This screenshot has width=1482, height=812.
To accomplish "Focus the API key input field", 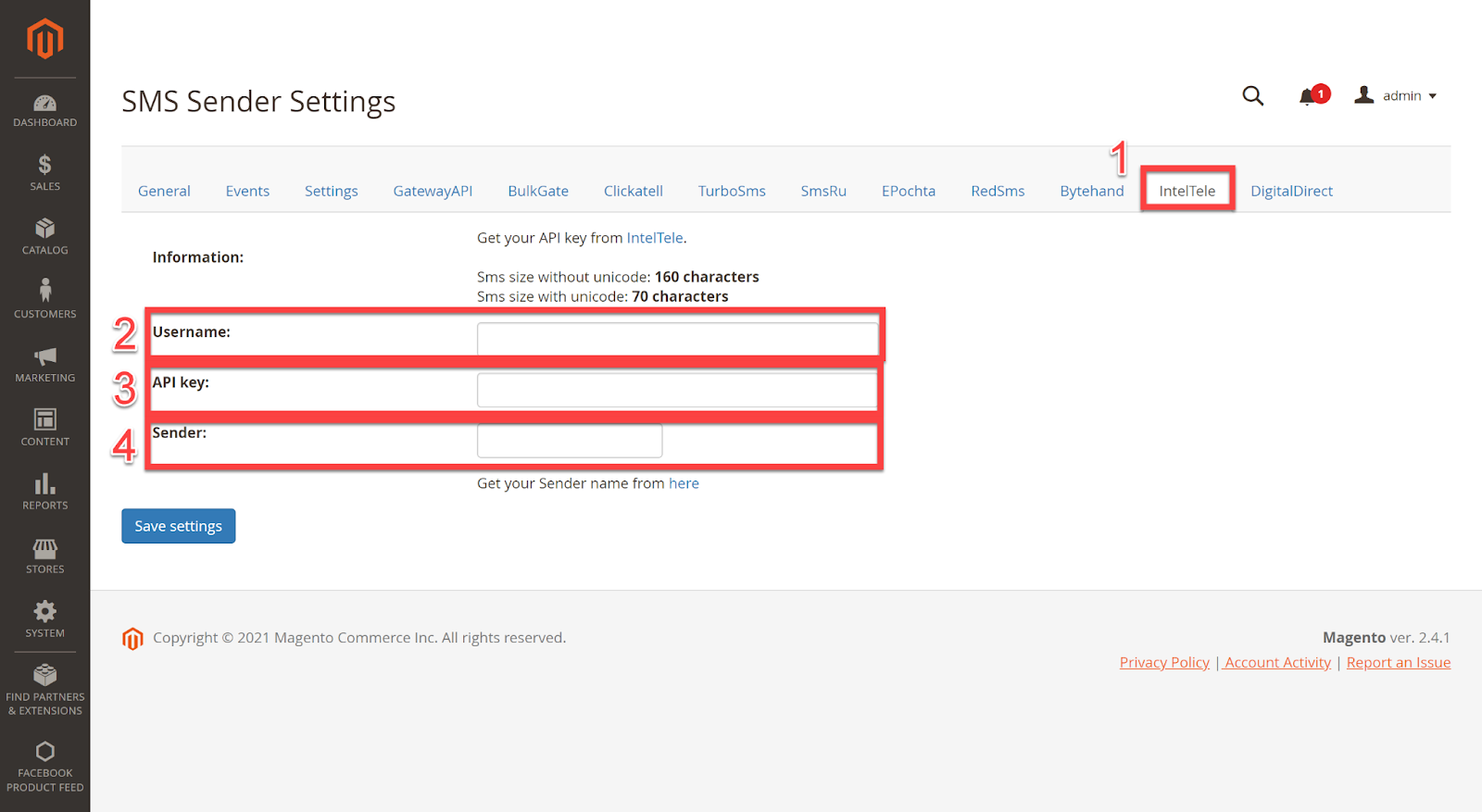I will click(677, 390).
